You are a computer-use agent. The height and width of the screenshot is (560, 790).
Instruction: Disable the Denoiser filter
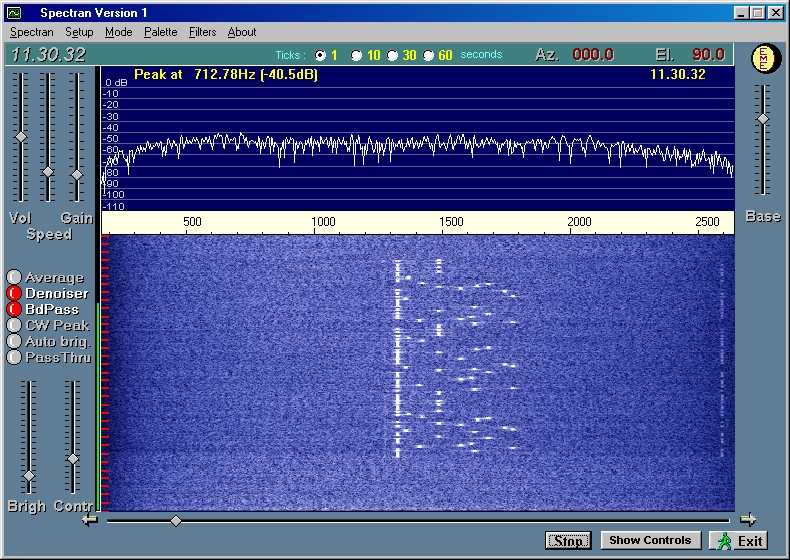coord(14,294)
